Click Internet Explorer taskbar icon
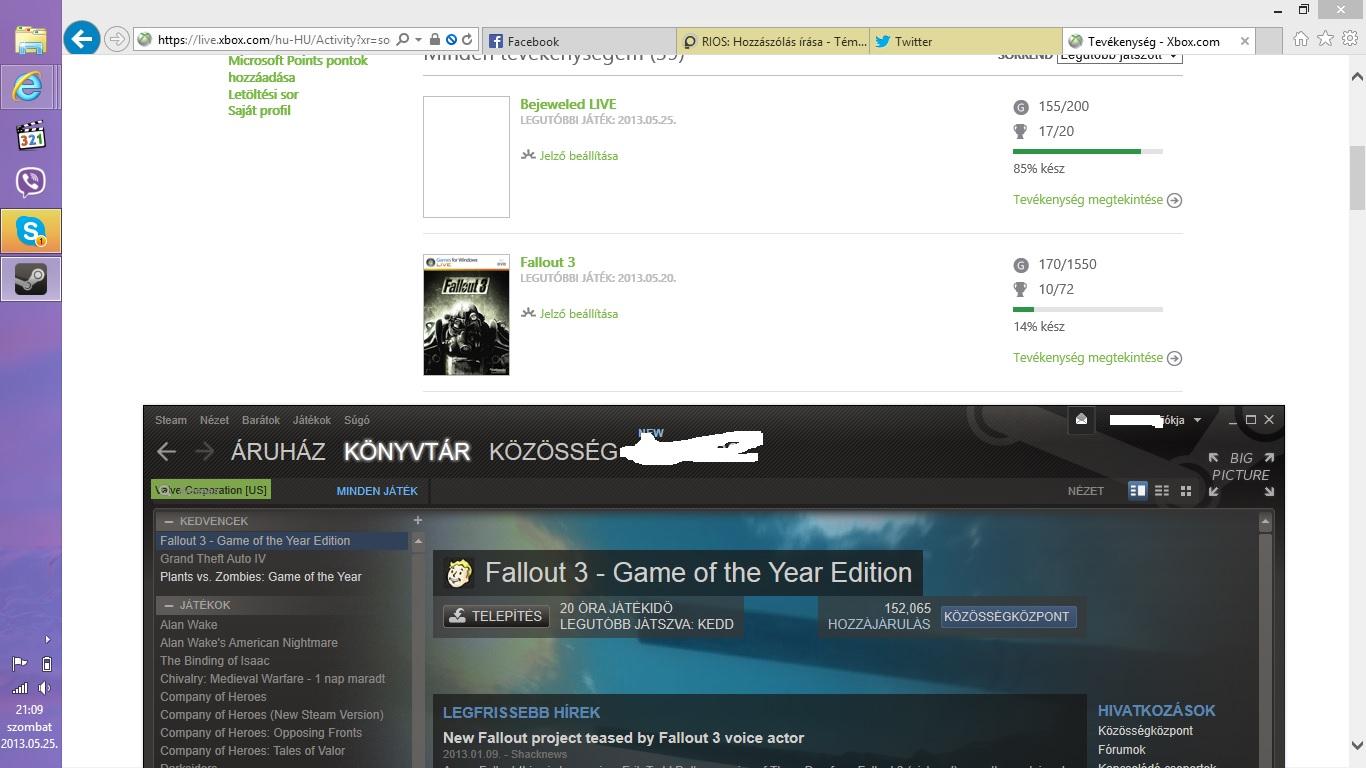The image size is (1366, 768). (28, 87)
